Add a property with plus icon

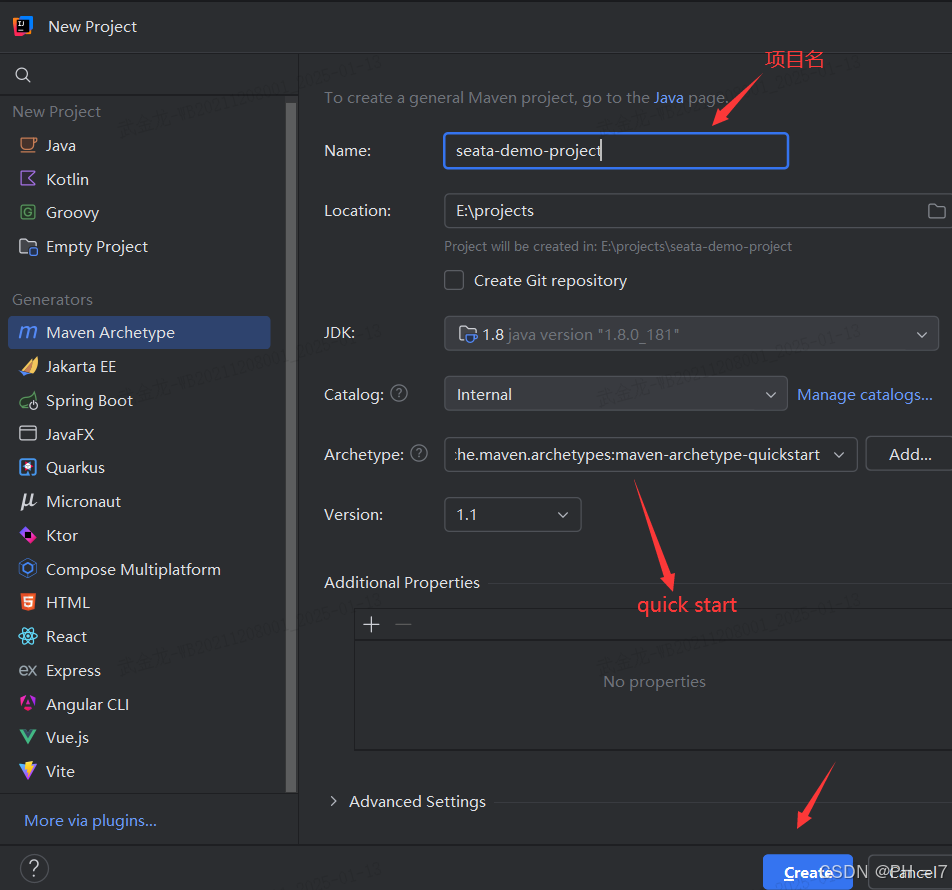pos(371,624)
